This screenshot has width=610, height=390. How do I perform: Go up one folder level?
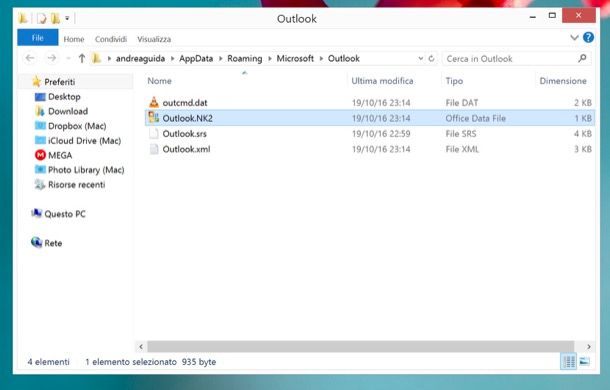pos(82,58)
